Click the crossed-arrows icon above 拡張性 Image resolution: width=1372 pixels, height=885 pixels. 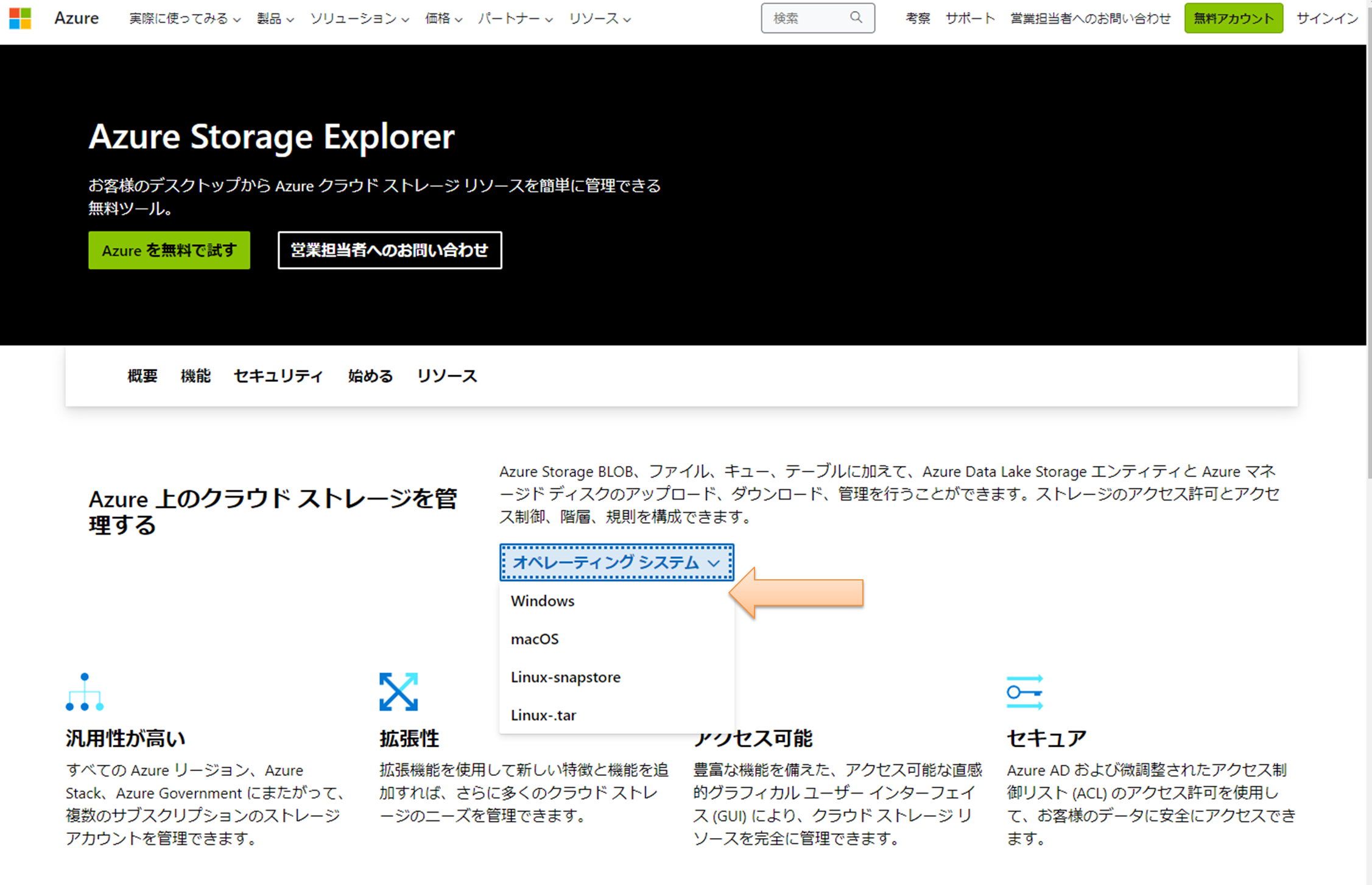[398, 692]
